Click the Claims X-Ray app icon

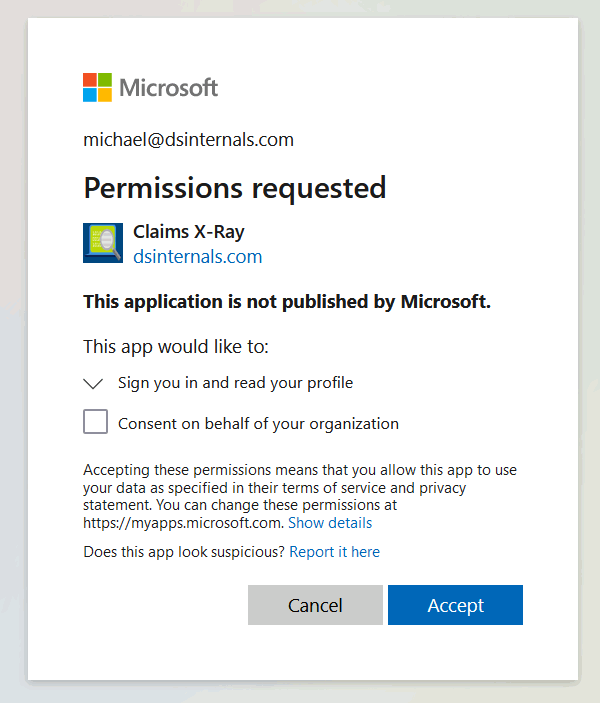point(103,243)
